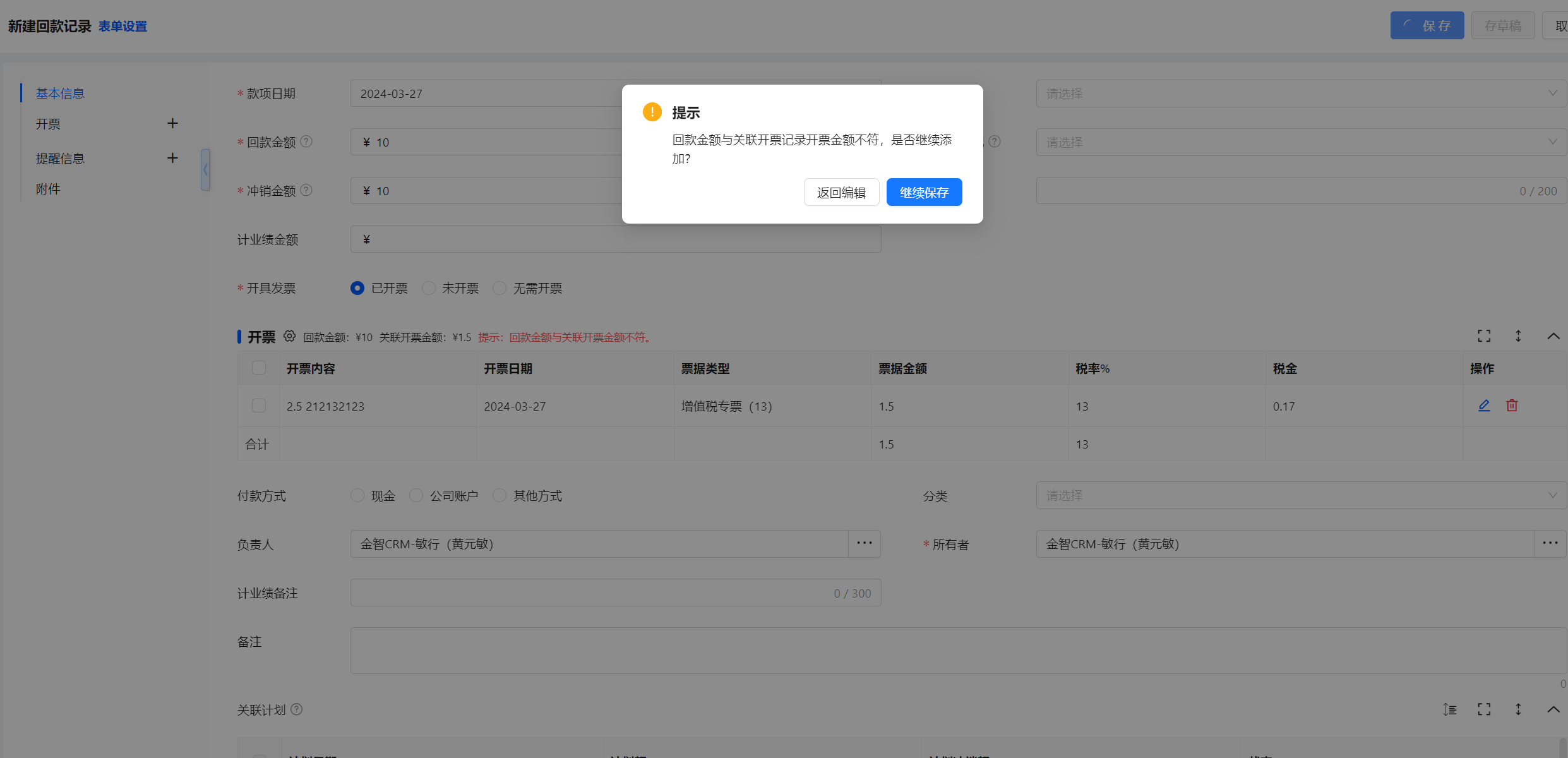The height and width of the screenshot is (758, 1568).
Task: Open the first 请选择 dropdown at top right
Action: (x=1301, y=93)
